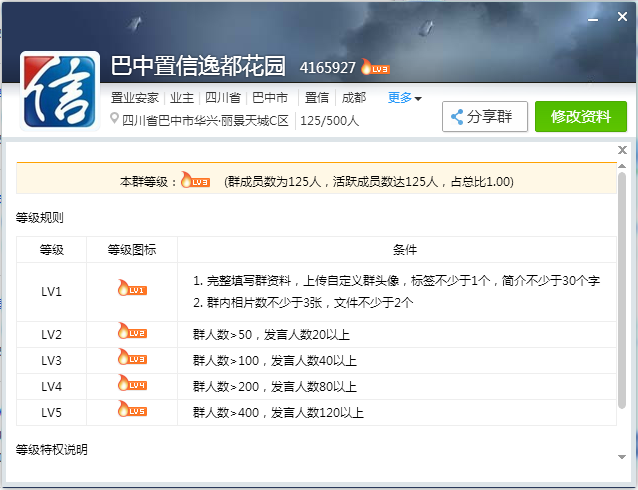The image size is (638, 490).
Task: Click the LV2 level icon in the table
Action: [132, 333]
